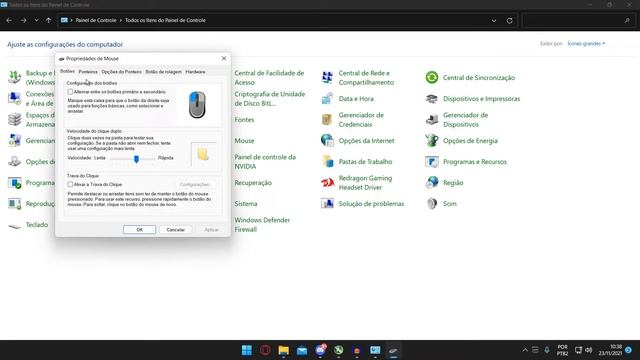This screenshot has height=360, width=640.
Task: Switch to the Opções do Ponteiro tab
Action: [122, 72]
